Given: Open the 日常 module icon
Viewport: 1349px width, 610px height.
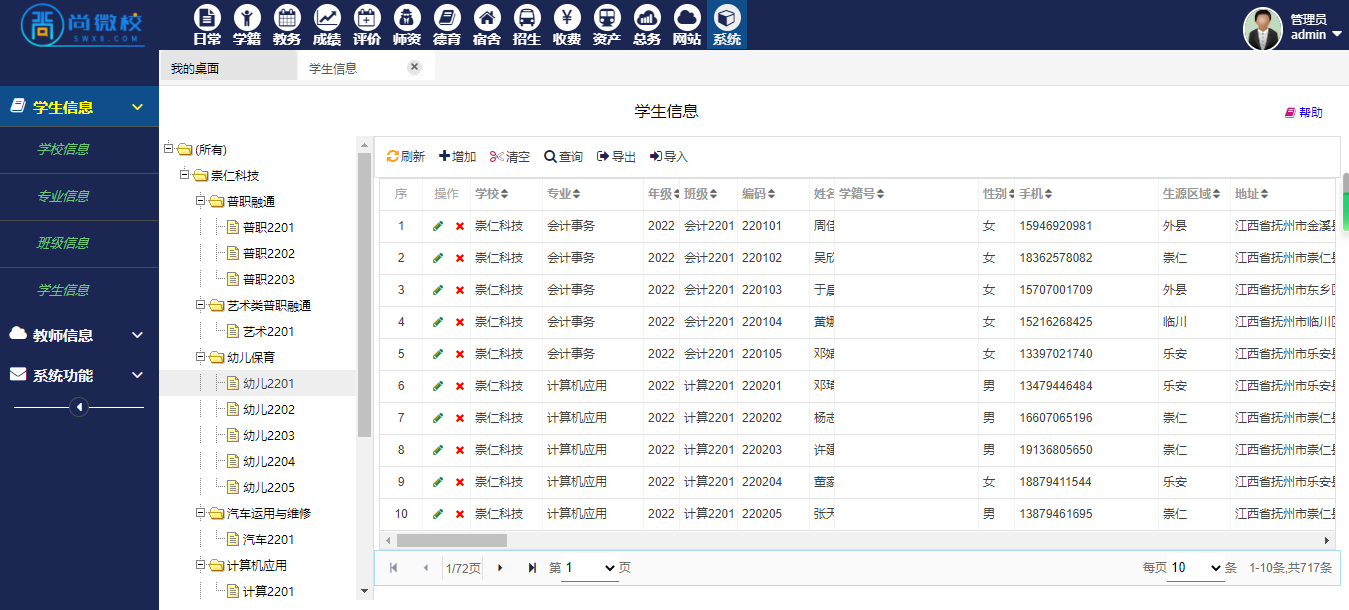Looking at the screenshot, I should coord(207,25).
